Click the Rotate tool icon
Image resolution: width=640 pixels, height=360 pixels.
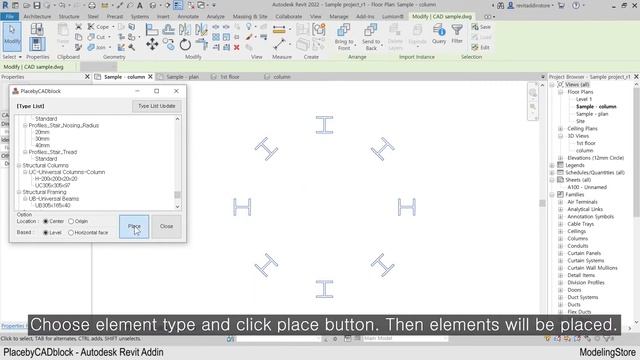185,44
